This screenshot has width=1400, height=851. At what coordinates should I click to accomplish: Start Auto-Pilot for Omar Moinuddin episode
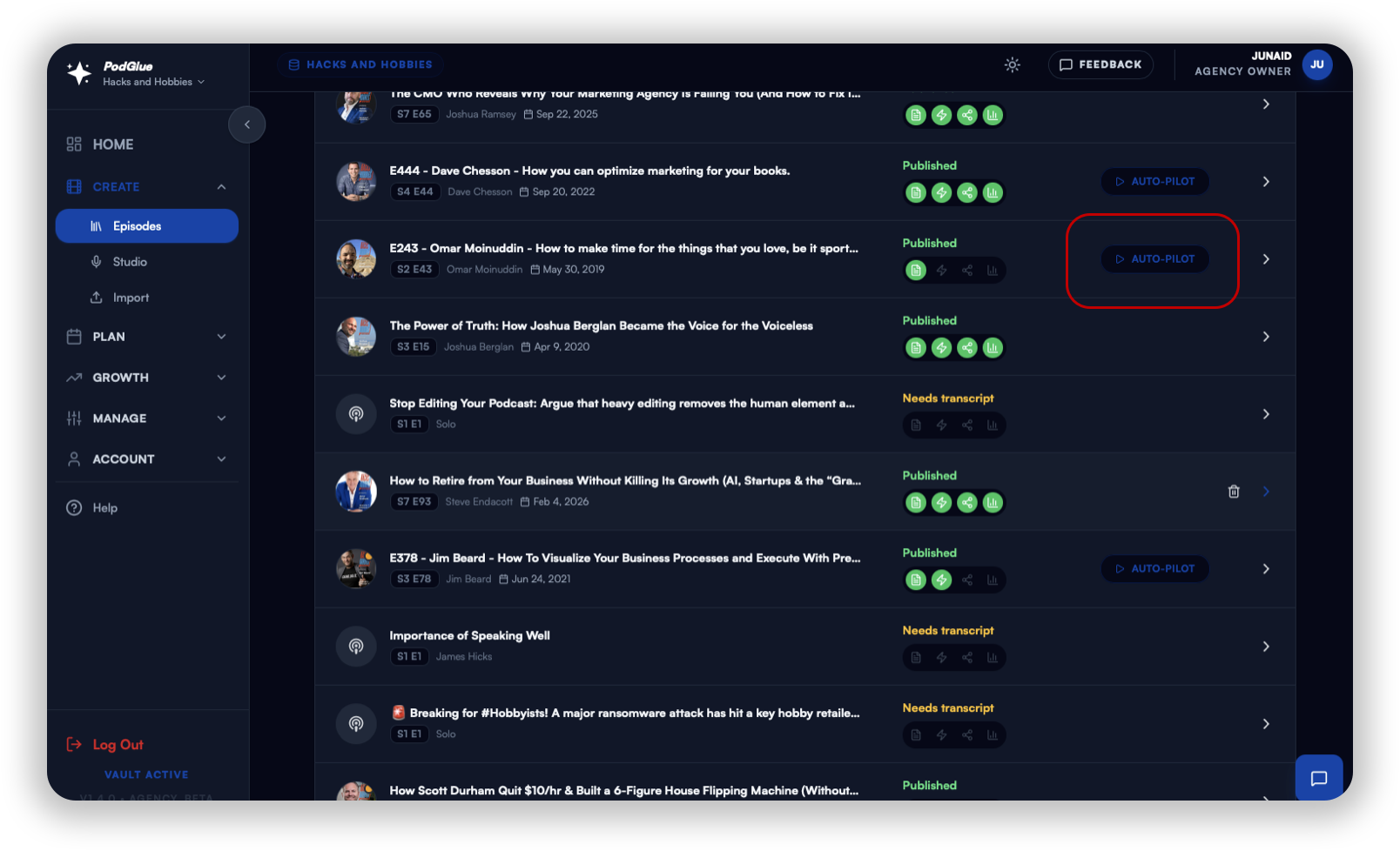[1154, 259]
